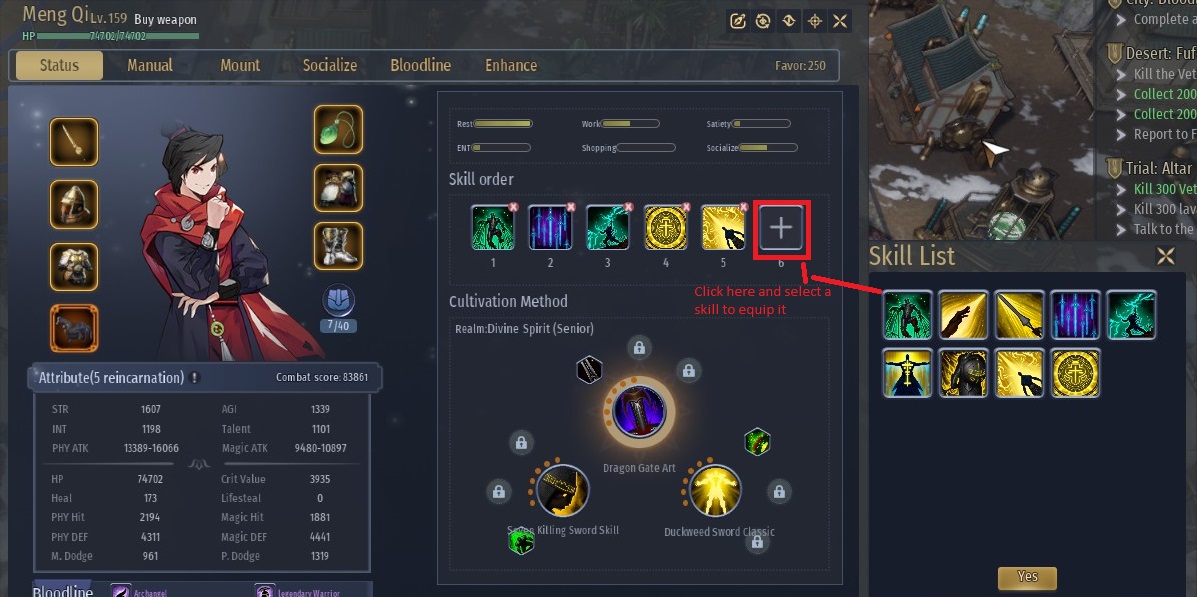Open the attribute info exclamation icon
Screen dimensions: 1197x597
pos(195,378)
